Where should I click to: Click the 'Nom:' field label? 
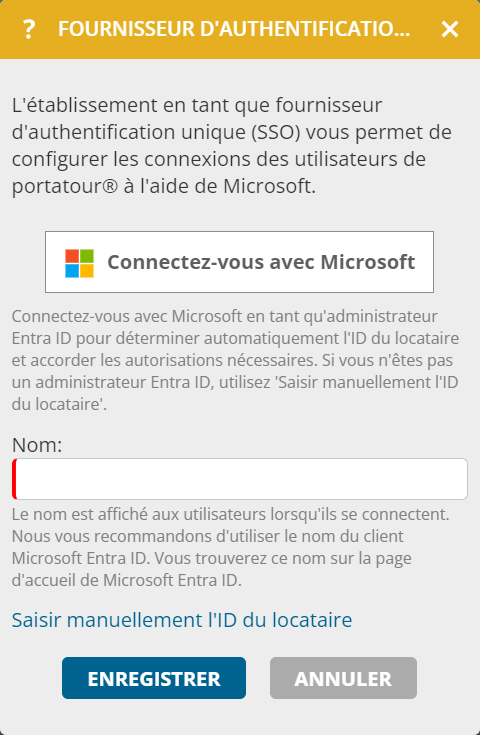point(37,445)
